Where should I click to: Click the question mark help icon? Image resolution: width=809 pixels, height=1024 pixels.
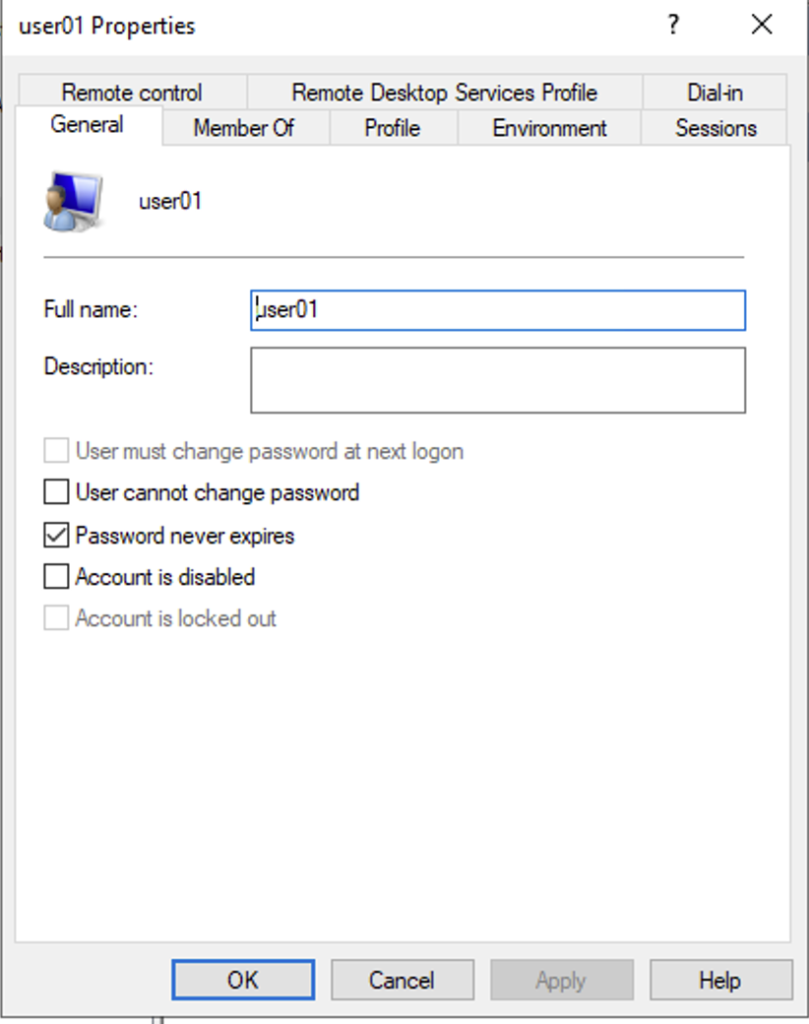pyautogui.click(x=674, y=25)
